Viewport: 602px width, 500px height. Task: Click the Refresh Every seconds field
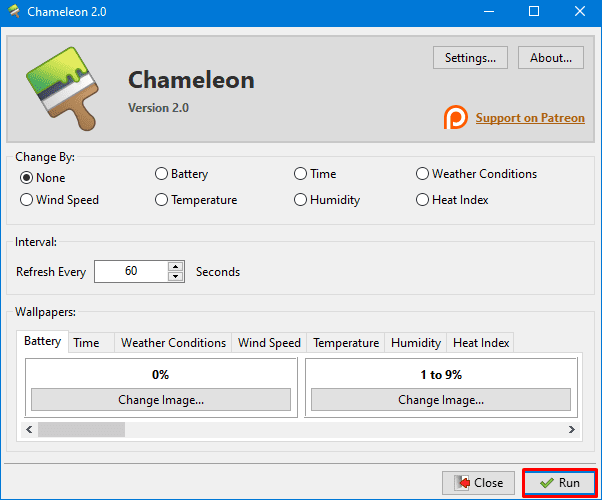coord(131,272)
